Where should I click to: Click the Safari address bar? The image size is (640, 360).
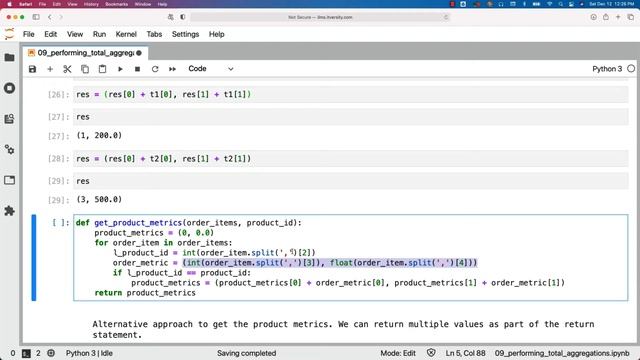coord(320,17)
